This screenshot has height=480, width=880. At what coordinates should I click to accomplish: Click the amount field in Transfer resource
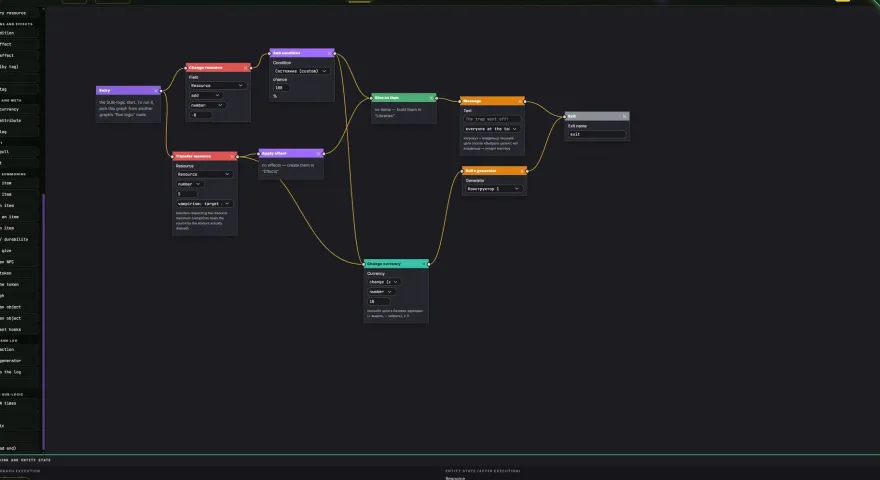click(186, 194)
